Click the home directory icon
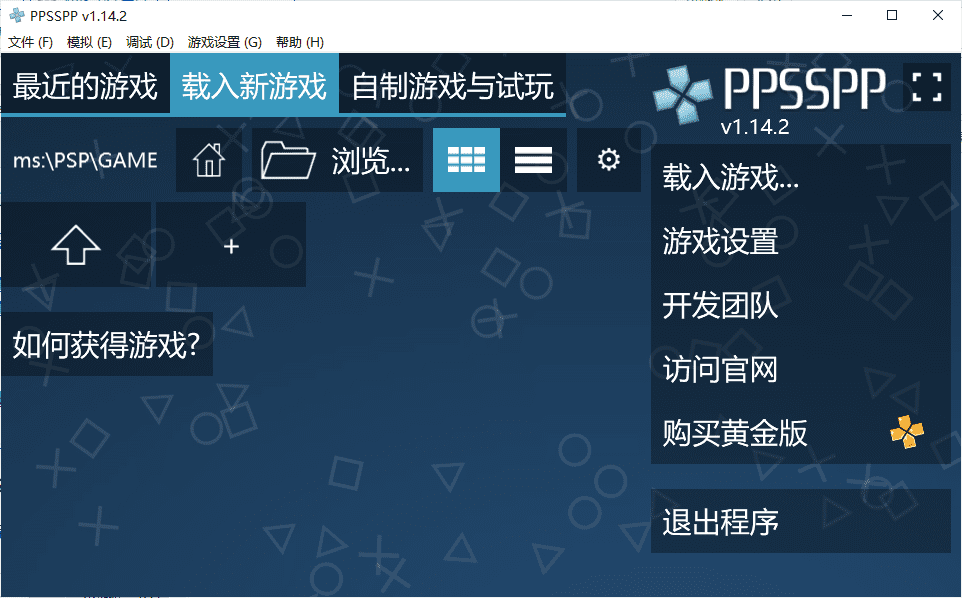This screenshot has width=962, height=598. [208, 160]
